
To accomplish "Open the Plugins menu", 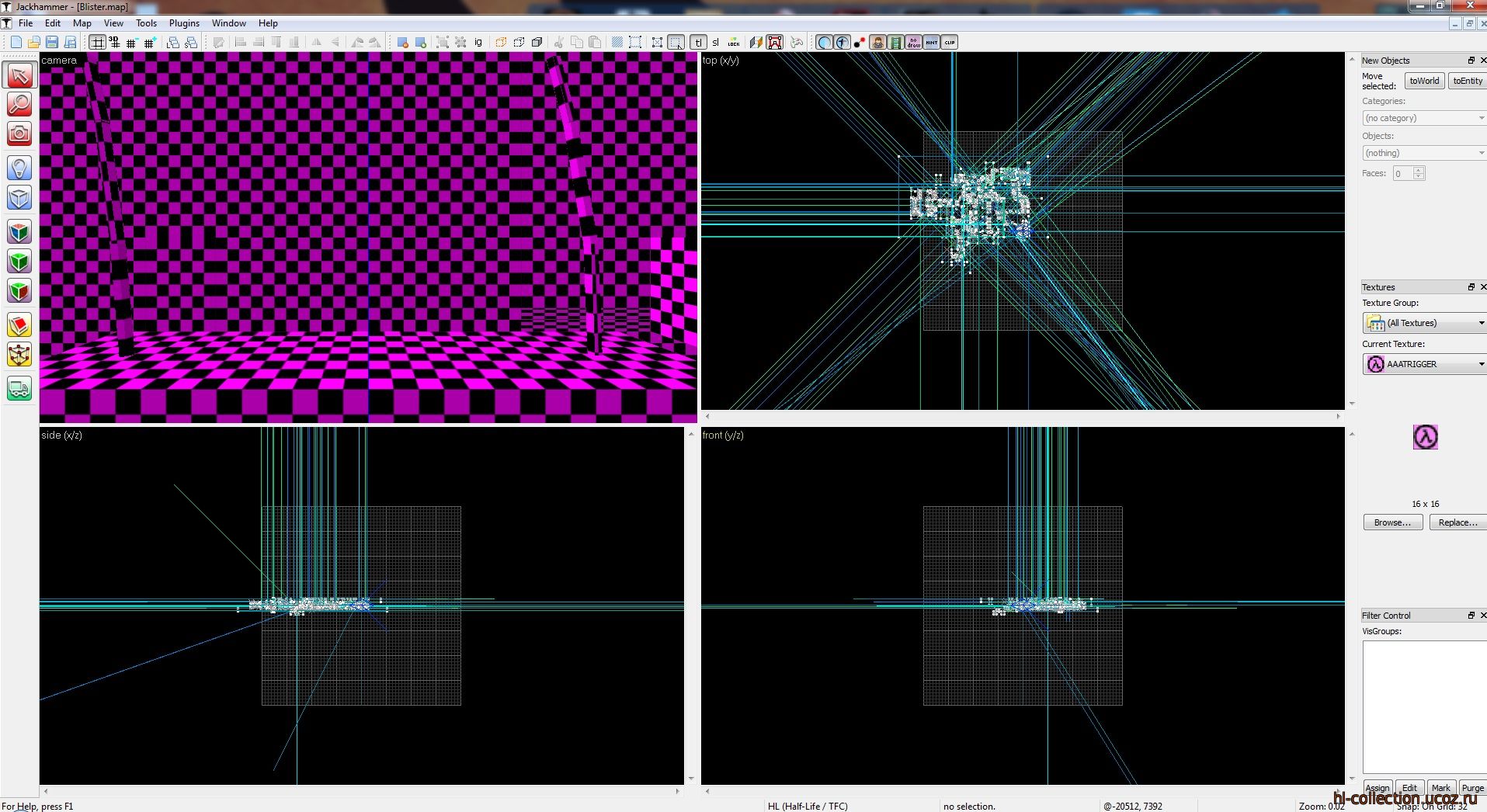I will [184, 23].
